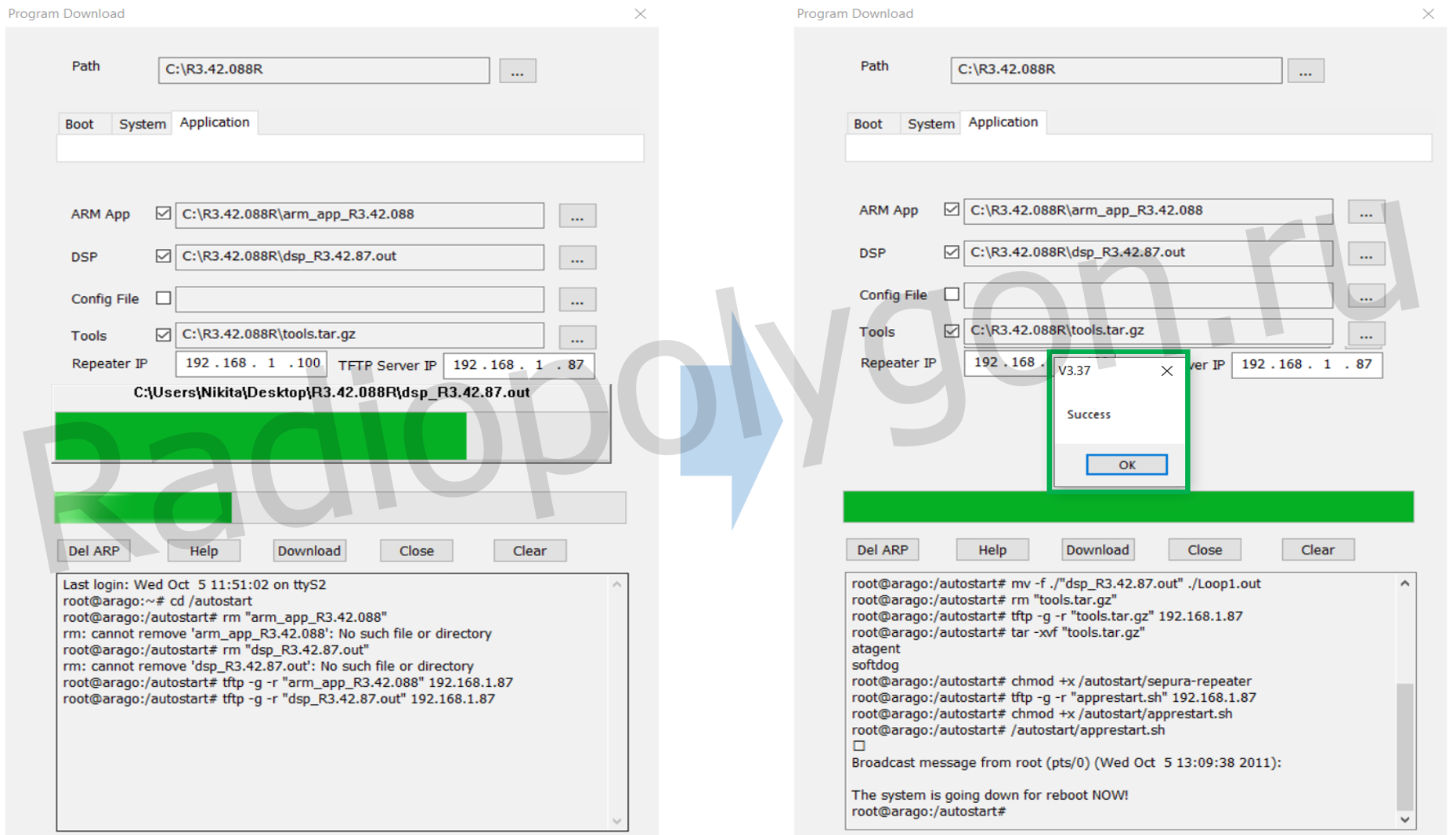Open DSP file browse button in left window
Viewport: 1456px width, 835px height.
pyautogui.click(x=576, y=258)
